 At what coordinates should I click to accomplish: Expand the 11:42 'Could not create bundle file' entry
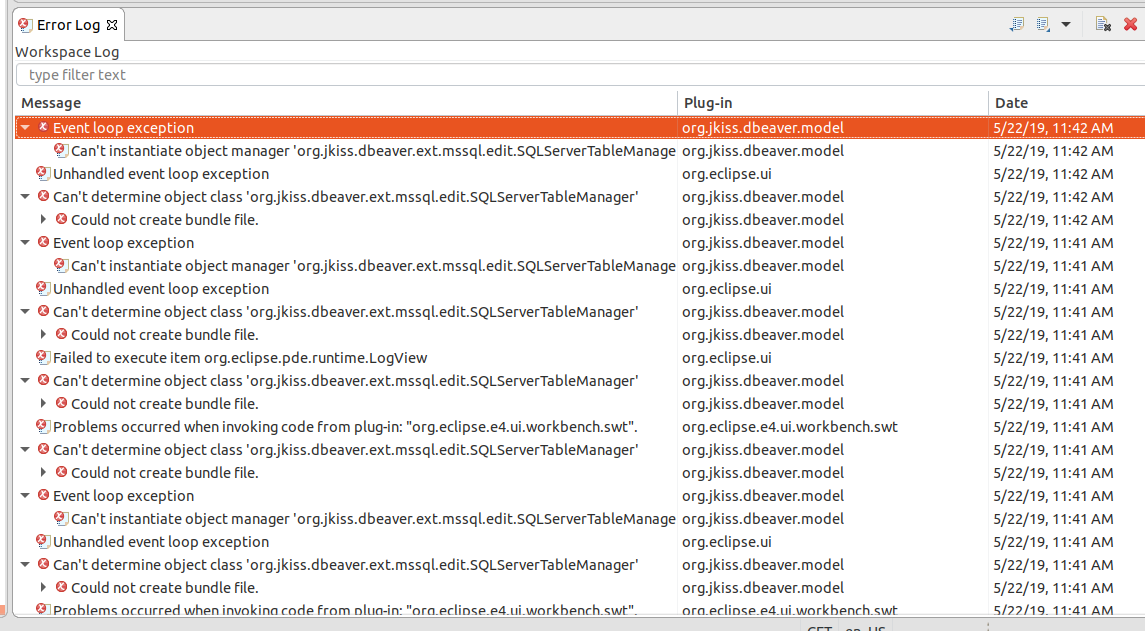[x=43, y=219]
